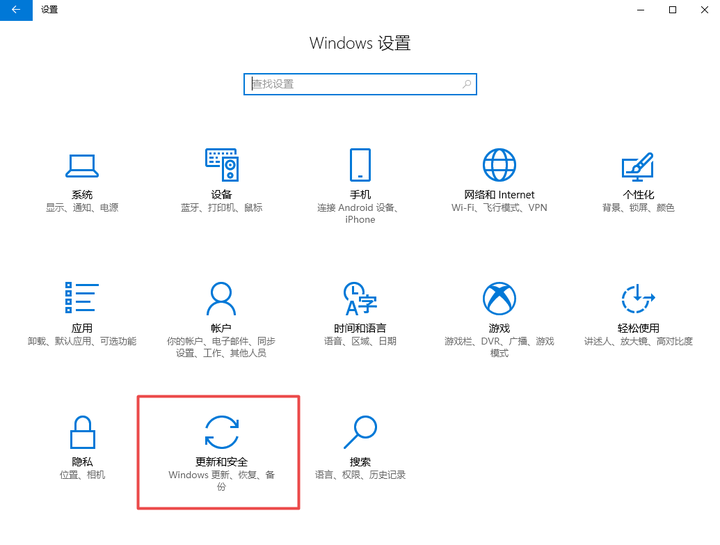Screen dimensions: 720x545
Task: Click the 蓝牙、打印机、鼠标 description
Action: [x=221, y=208]
